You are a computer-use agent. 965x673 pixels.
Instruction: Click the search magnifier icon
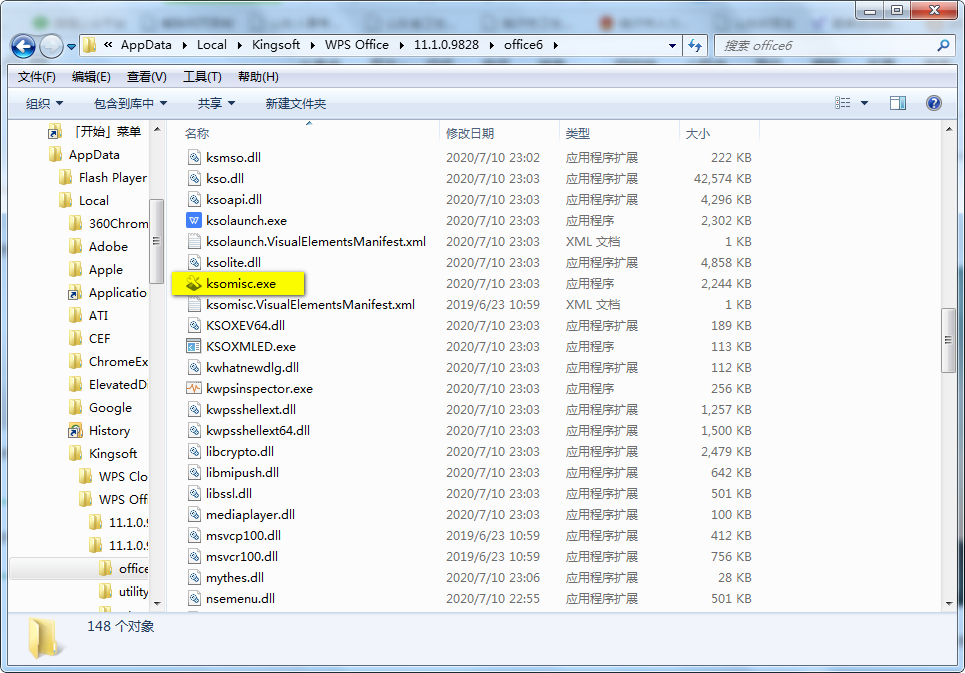coord(942,46)
